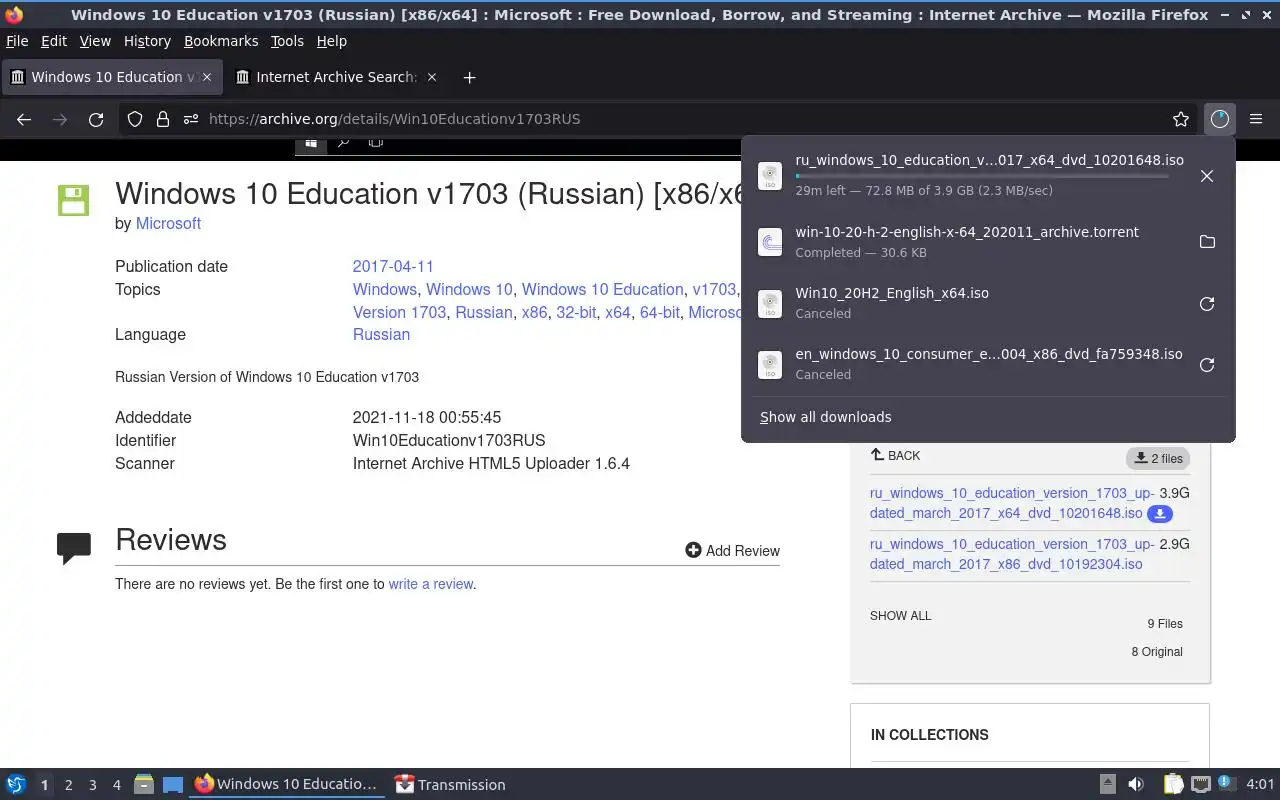1280x800 pixels.
Task: Open the Edit menu
Action: pos(54,41)
